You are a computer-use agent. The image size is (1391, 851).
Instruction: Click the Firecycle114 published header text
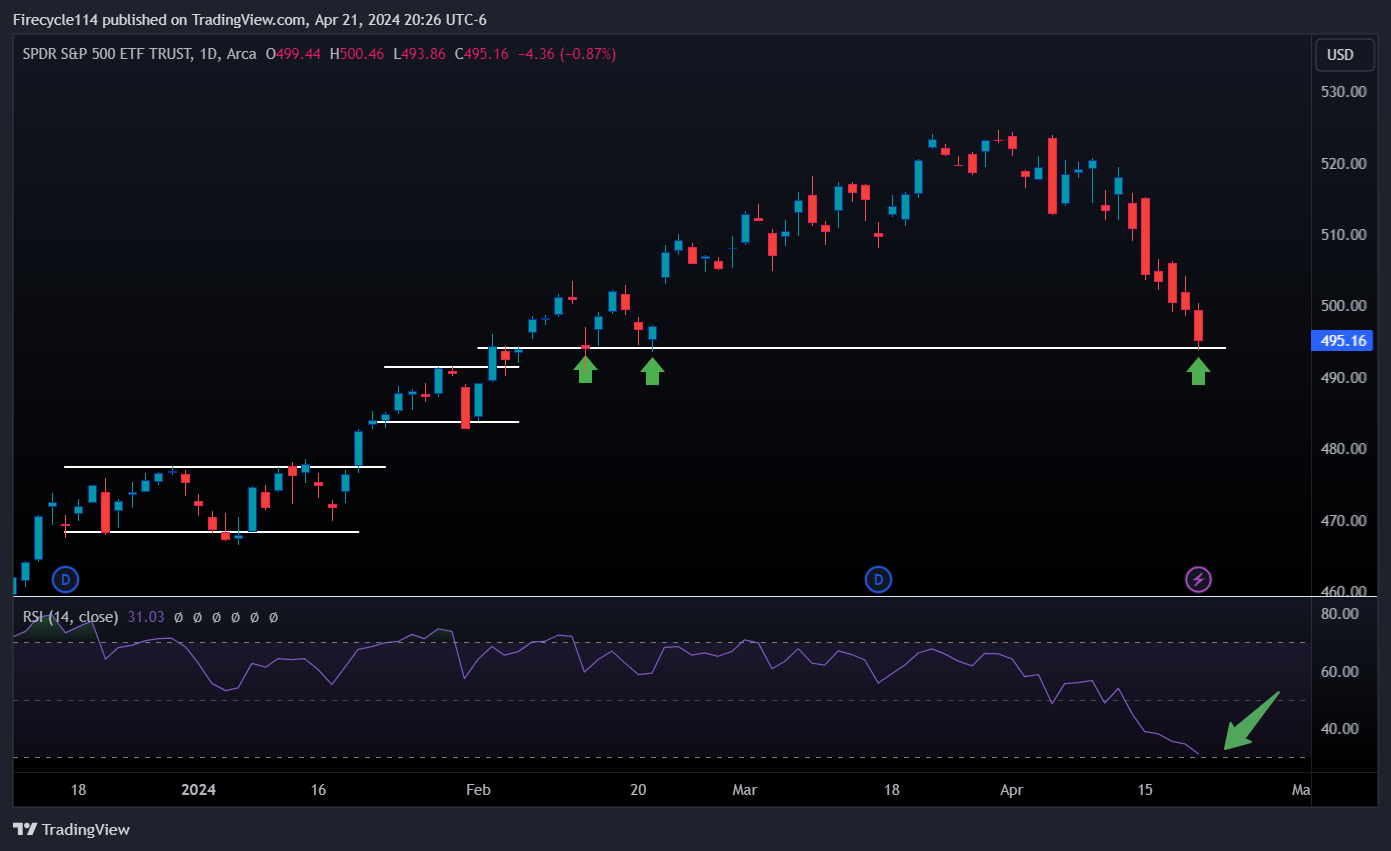pos(249,20)
